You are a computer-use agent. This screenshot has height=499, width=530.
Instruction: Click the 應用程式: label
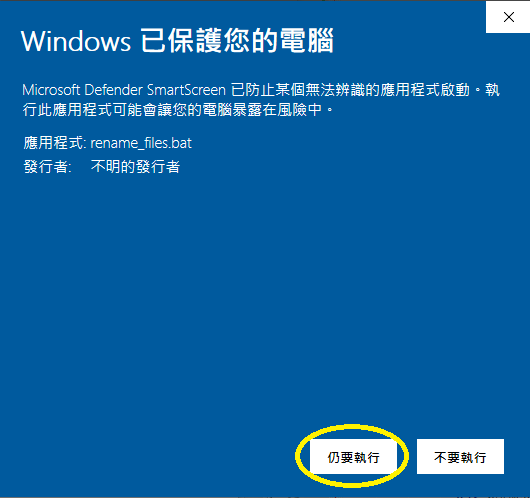click(55, 143)
